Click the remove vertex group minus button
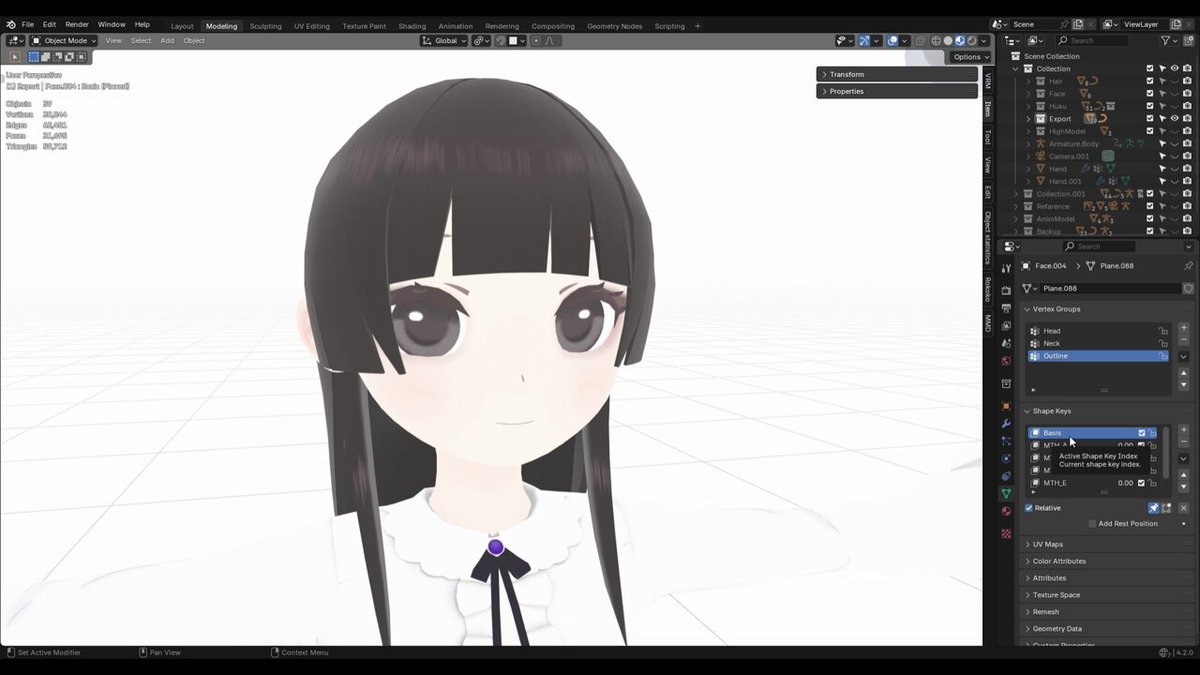The height and width of the screenshot is (675, 1200). click(1184, 340)
